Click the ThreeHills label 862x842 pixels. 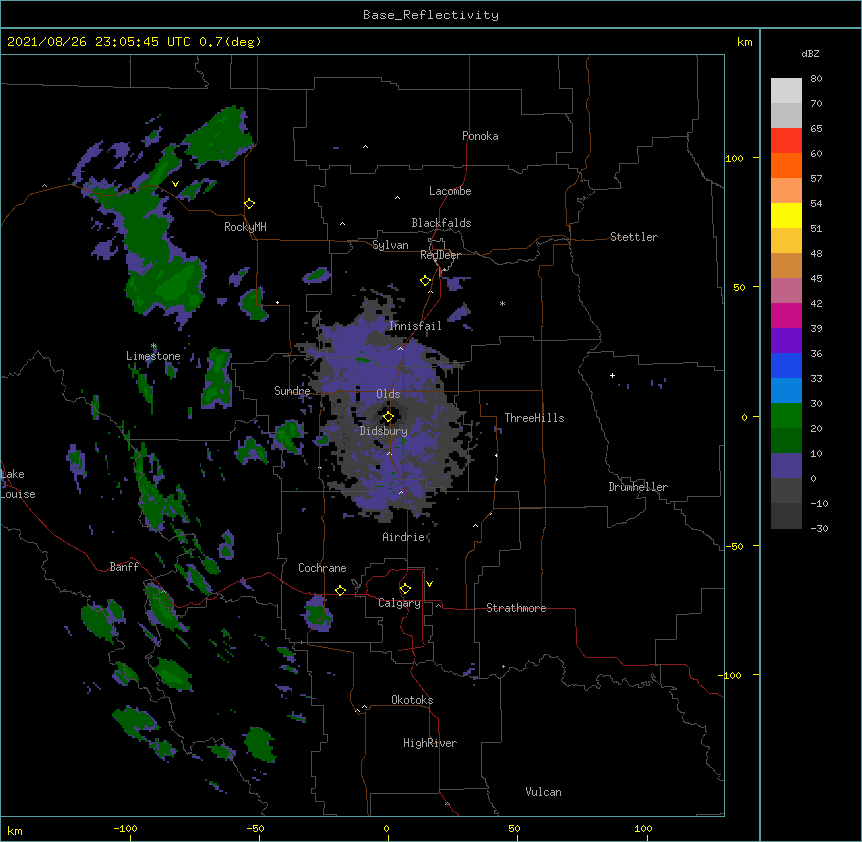(x=534, y=418)
